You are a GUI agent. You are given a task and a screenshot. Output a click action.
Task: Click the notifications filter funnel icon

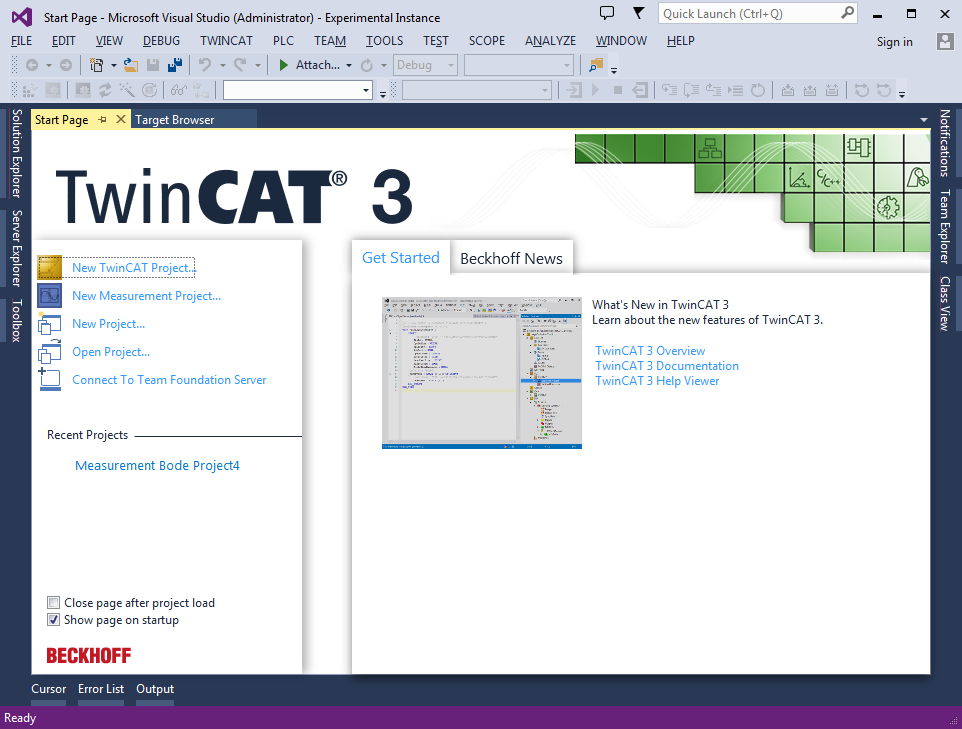coord(639,13)
